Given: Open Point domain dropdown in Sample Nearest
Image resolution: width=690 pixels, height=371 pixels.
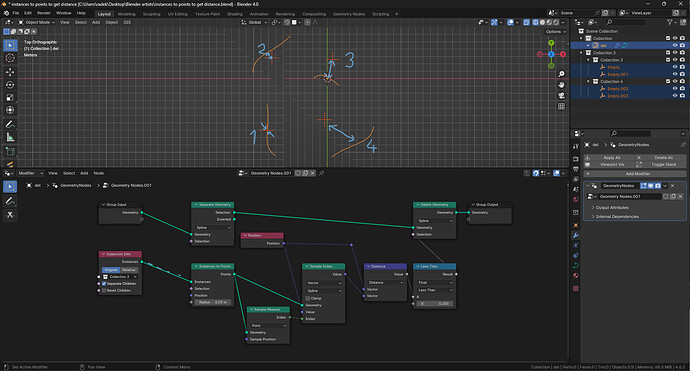Looking at the screenshot, I should coord(268,326).
